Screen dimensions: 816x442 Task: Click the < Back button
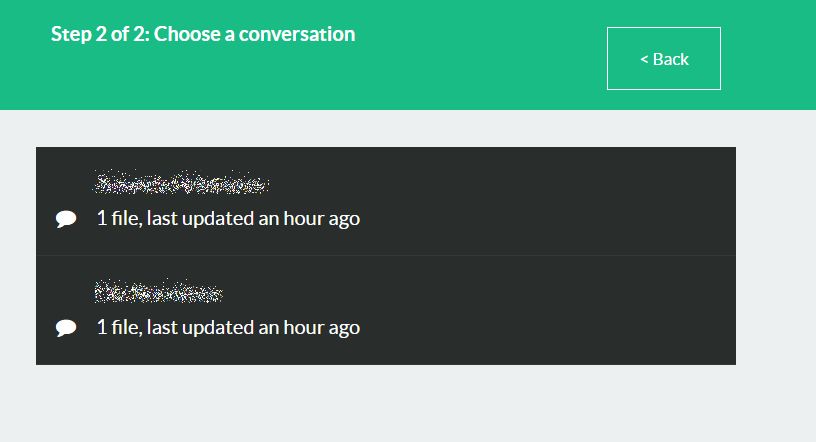click(663, 59)
